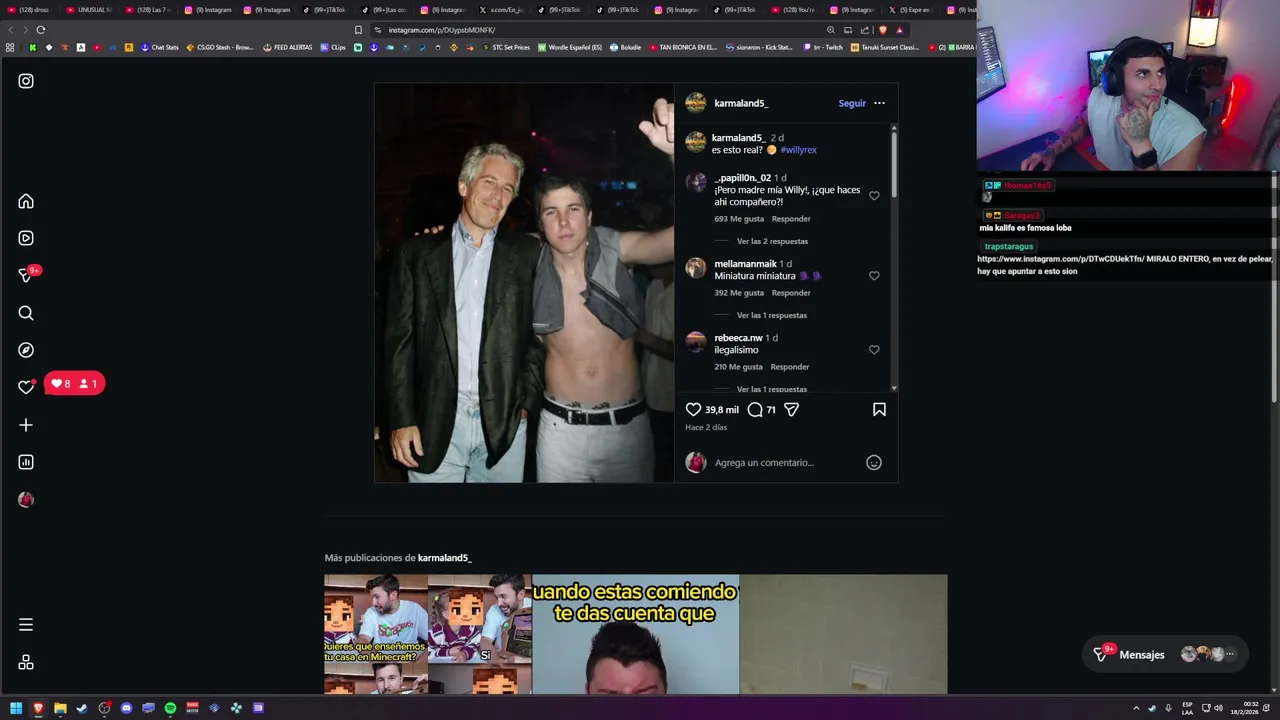Open the Wordle Español (ES) bookmark
Screen dimensions: 1280x720
coord(570,47)
